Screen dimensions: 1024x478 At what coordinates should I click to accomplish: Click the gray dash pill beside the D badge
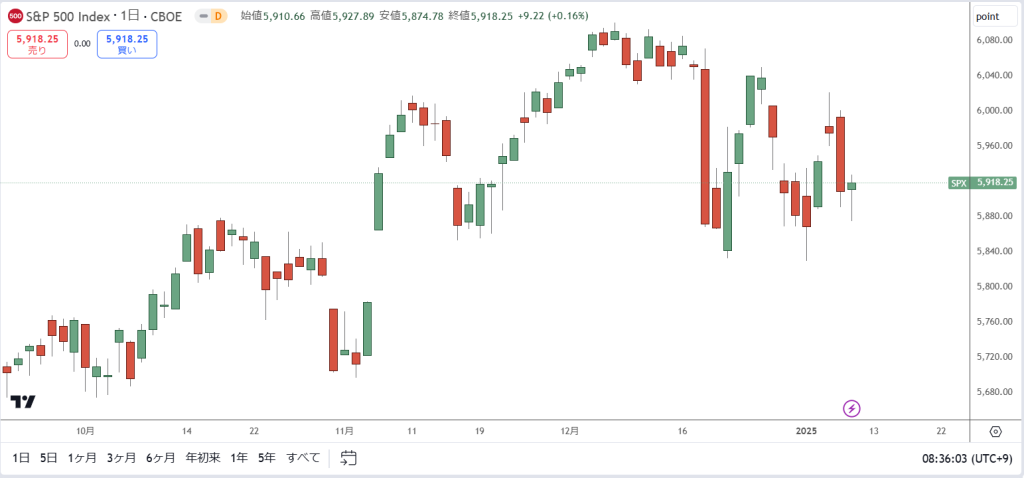click(x=204, y=16)
